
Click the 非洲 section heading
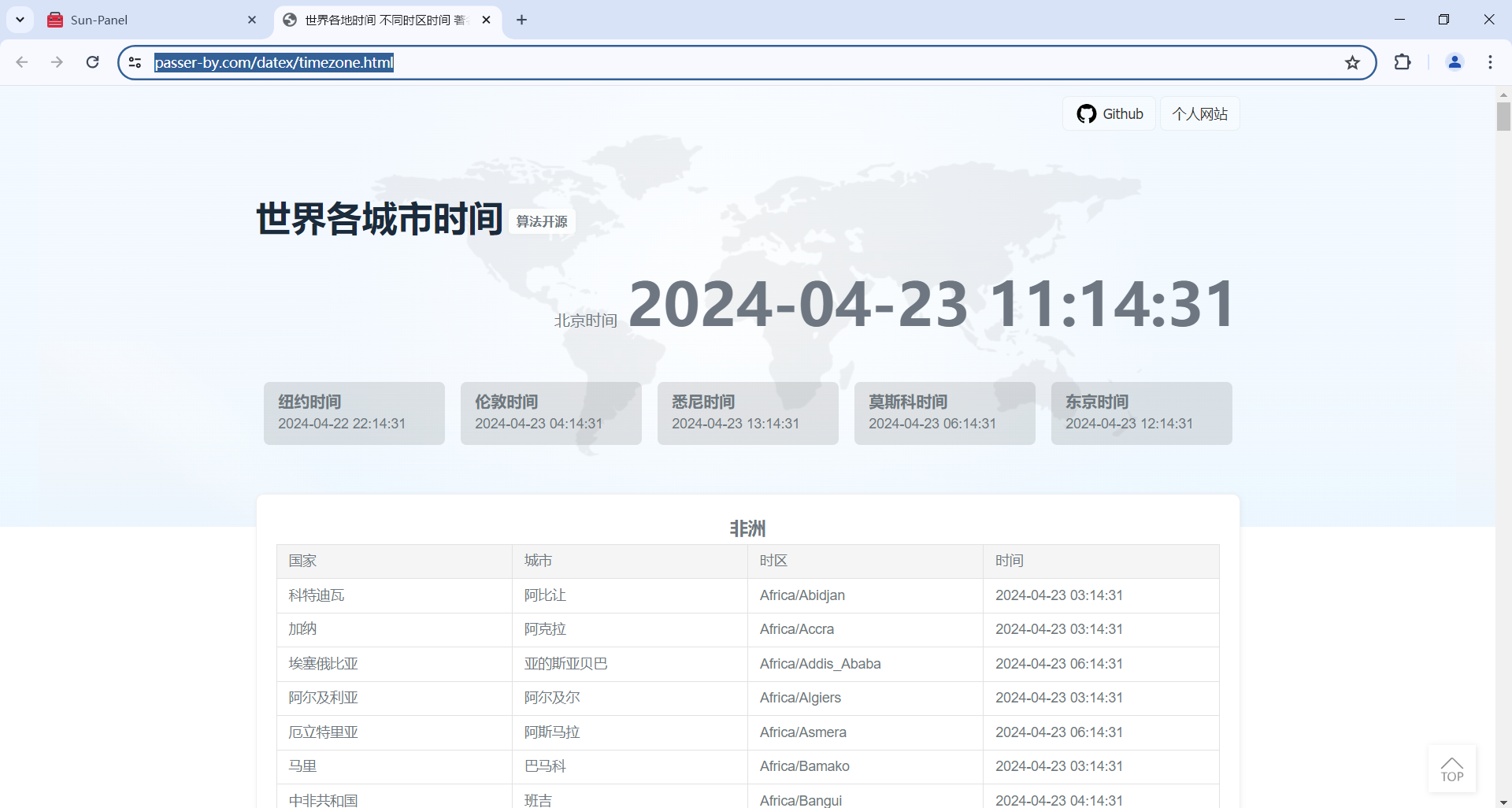point(747,528)
